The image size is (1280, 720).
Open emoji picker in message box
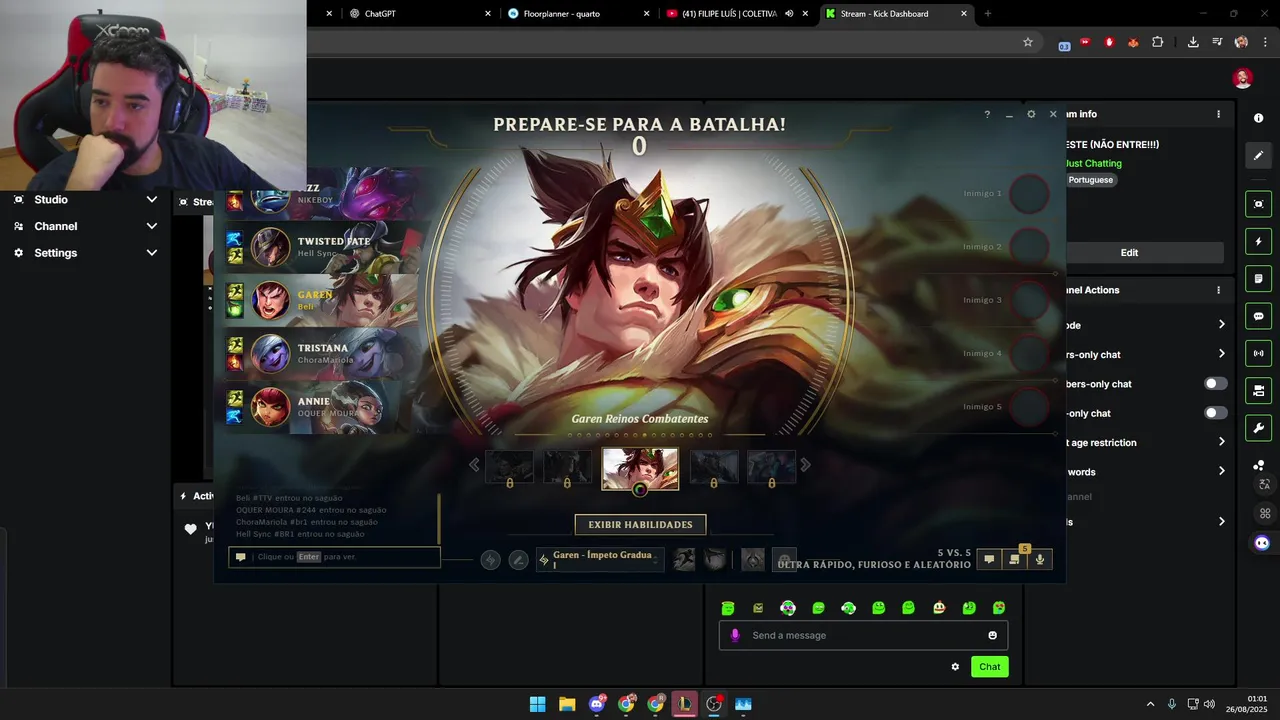[992, 635]
